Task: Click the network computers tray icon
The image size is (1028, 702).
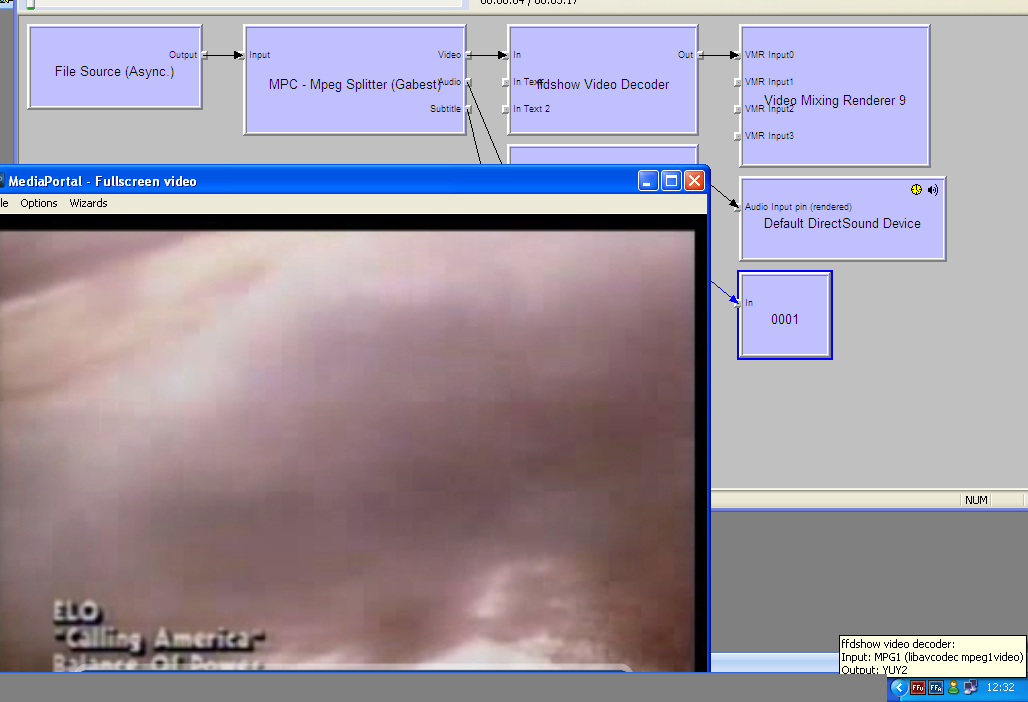Action: coord(971,688)
